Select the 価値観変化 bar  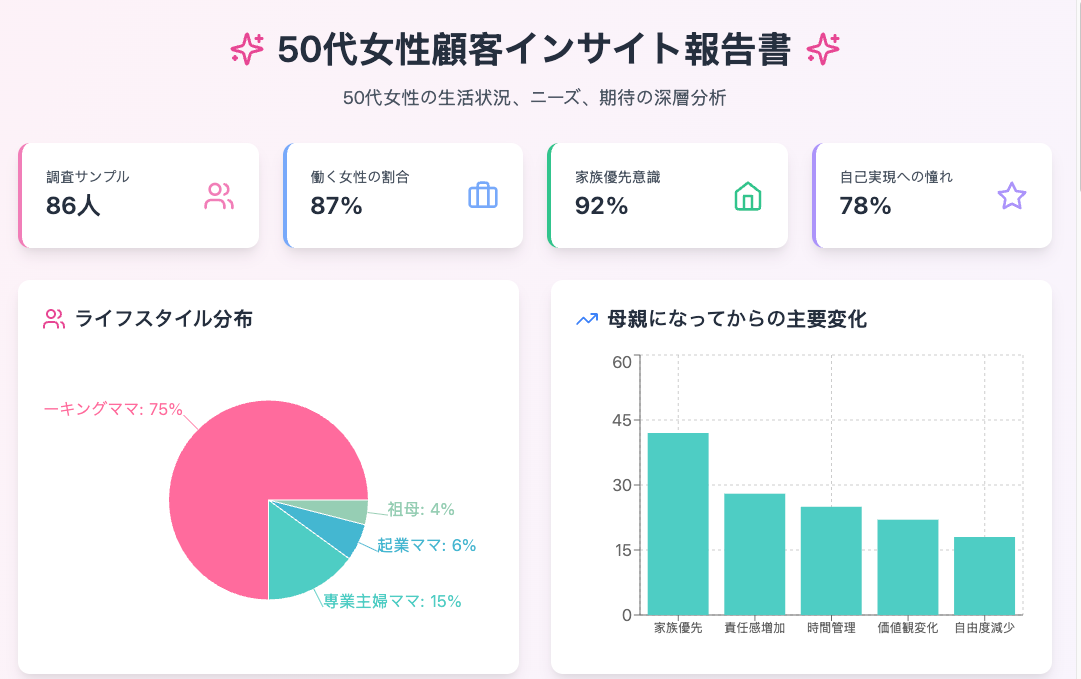[x=908, y=566]
